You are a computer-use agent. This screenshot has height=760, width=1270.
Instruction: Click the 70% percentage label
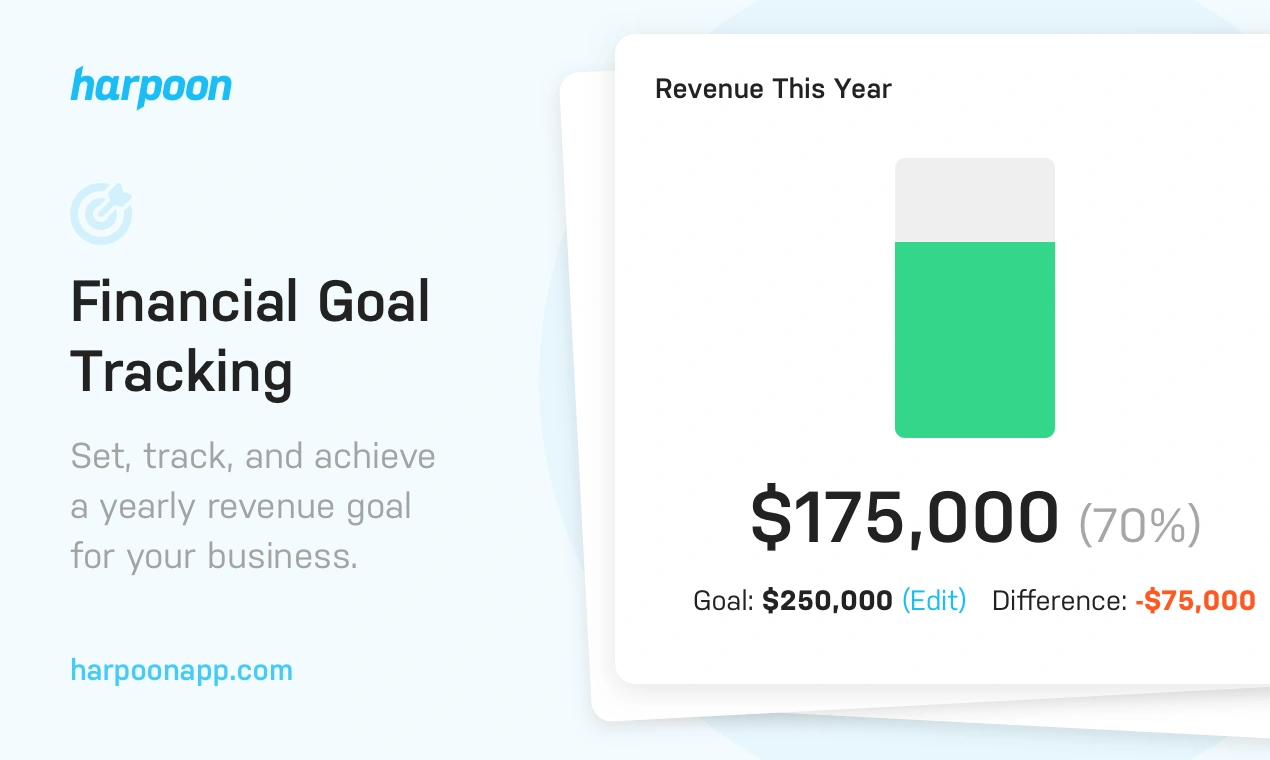1139,525
